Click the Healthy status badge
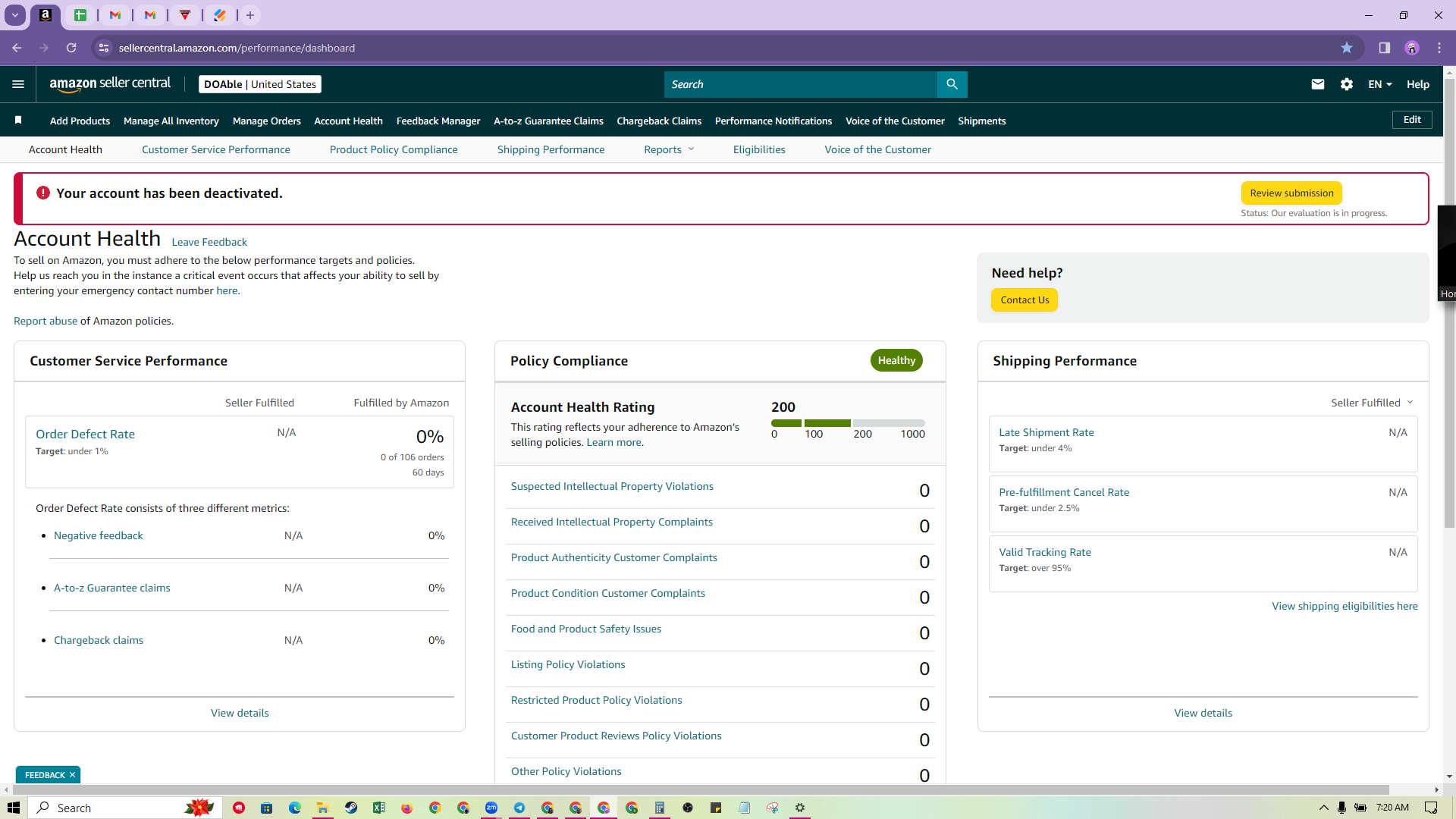 click(x=896, y=360)
